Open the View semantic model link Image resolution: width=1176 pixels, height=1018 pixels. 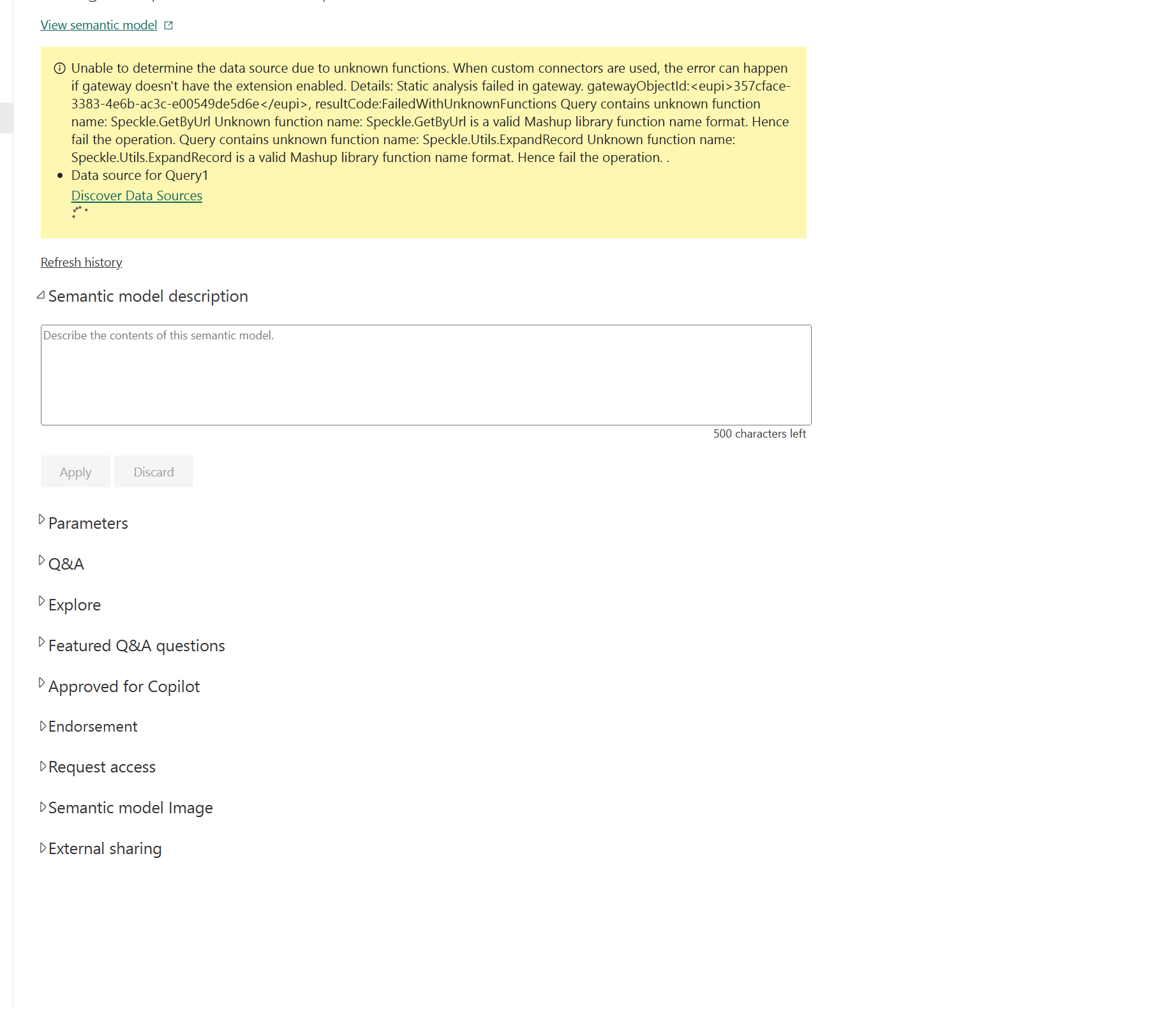pos(98,25)
